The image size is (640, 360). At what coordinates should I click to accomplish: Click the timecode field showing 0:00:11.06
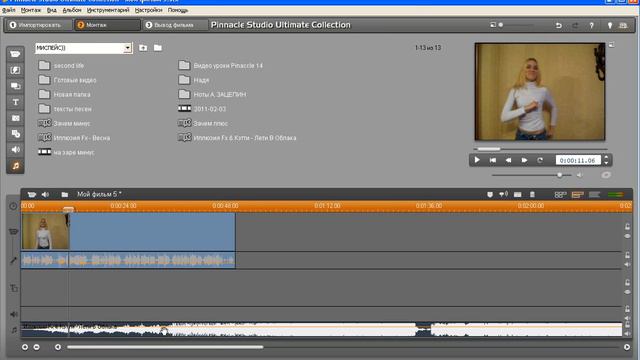tap(578, 160)
